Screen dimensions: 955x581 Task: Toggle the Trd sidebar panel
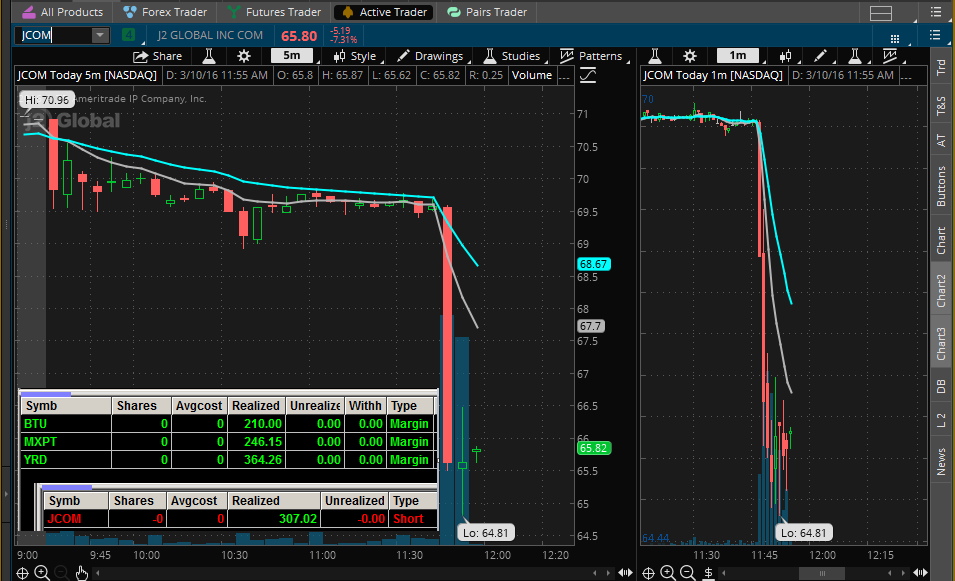[x=942, y=68]
